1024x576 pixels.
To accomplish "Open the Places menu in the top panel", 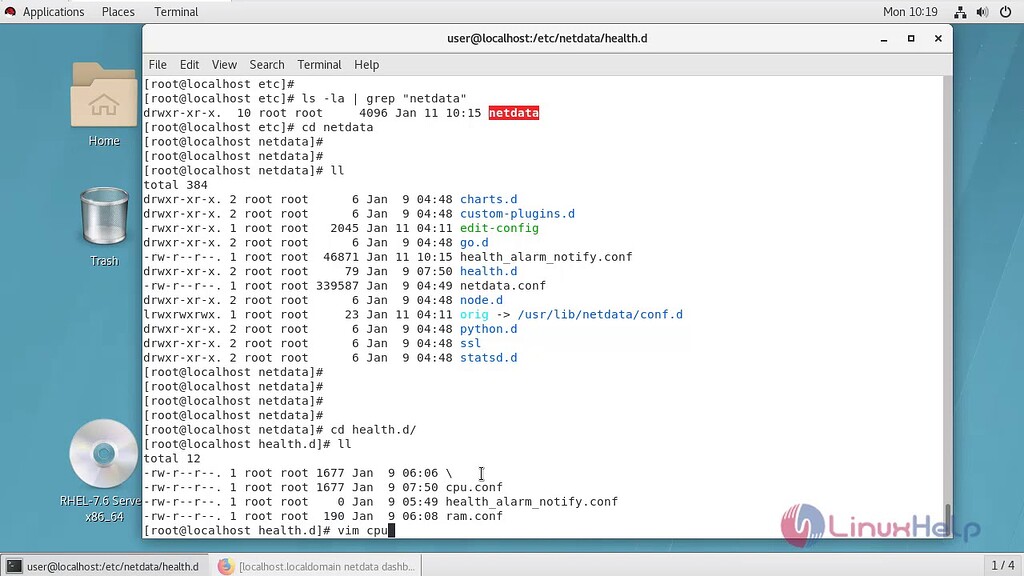I will point(117,11).
